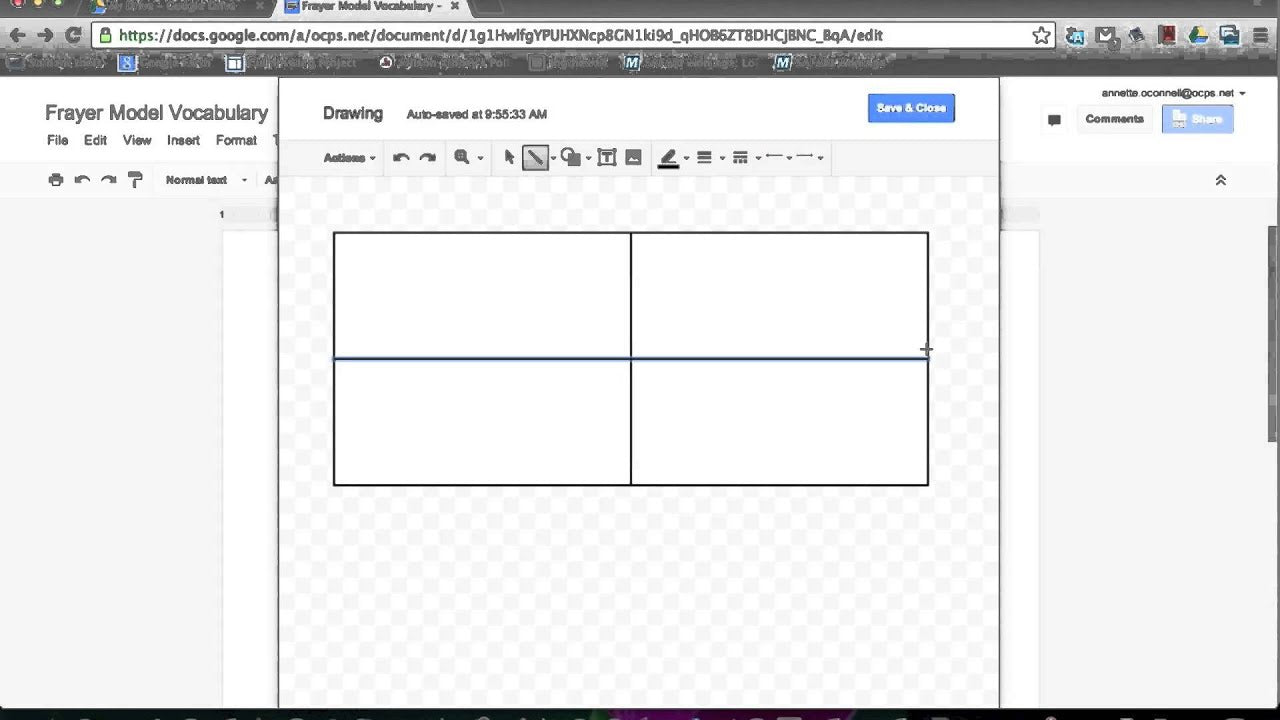Click the Save & Close button
1280x720 pixels.
911,108
